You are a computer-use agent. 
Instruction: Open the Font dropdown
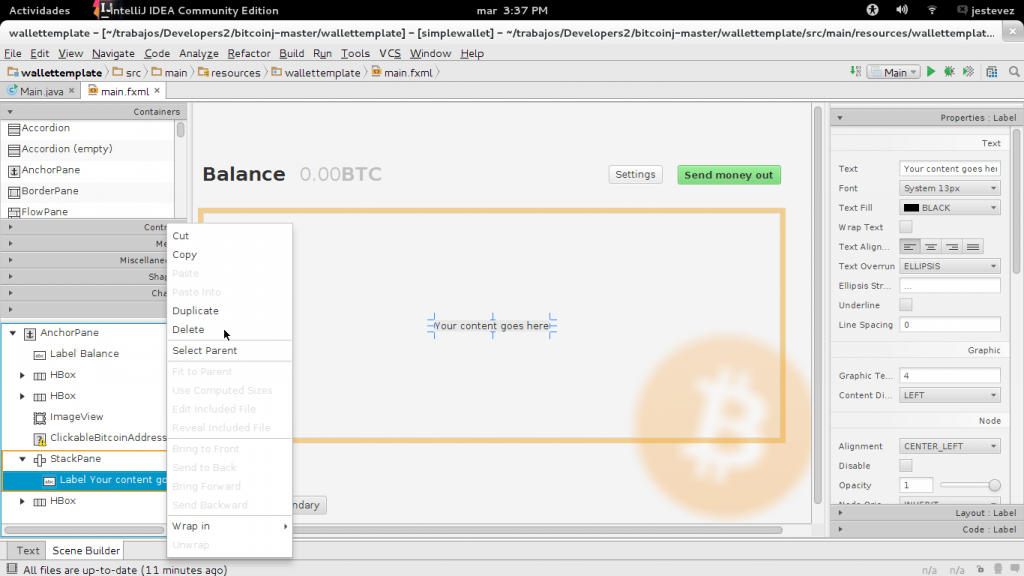950,188
